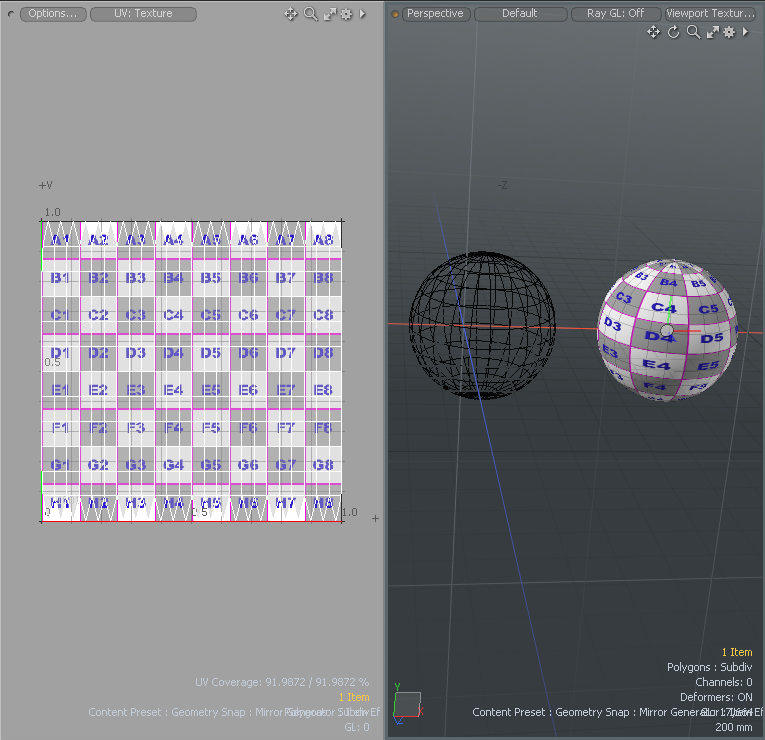Open UV viewport settings gear
This screenshot has height=740, width=765.
coord(346,14)
